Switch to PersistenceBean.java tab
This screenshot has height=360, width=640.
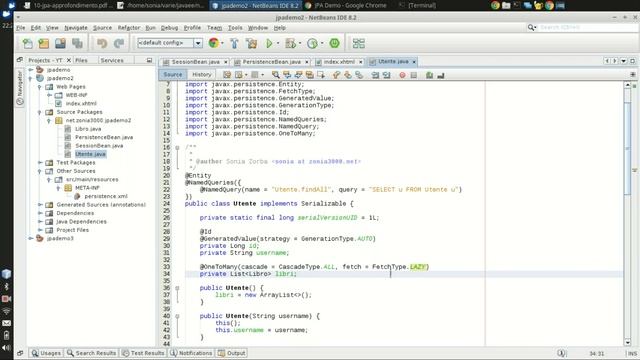click(271, 62)
